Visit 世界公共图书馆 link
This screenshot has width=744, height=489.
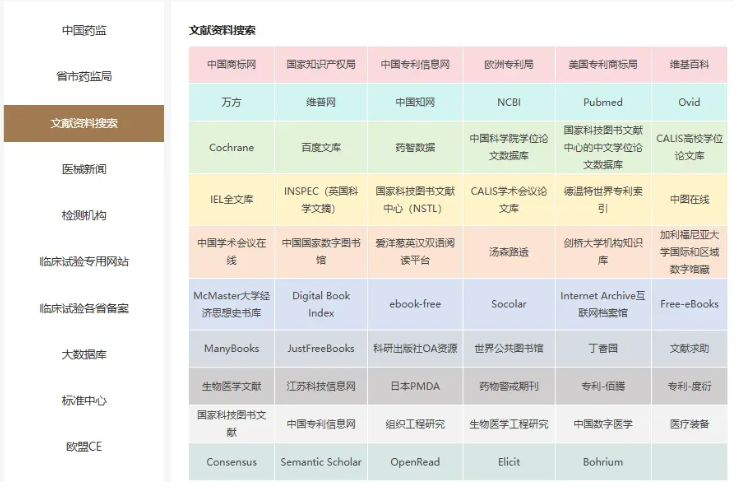click(x=515, y=353)
